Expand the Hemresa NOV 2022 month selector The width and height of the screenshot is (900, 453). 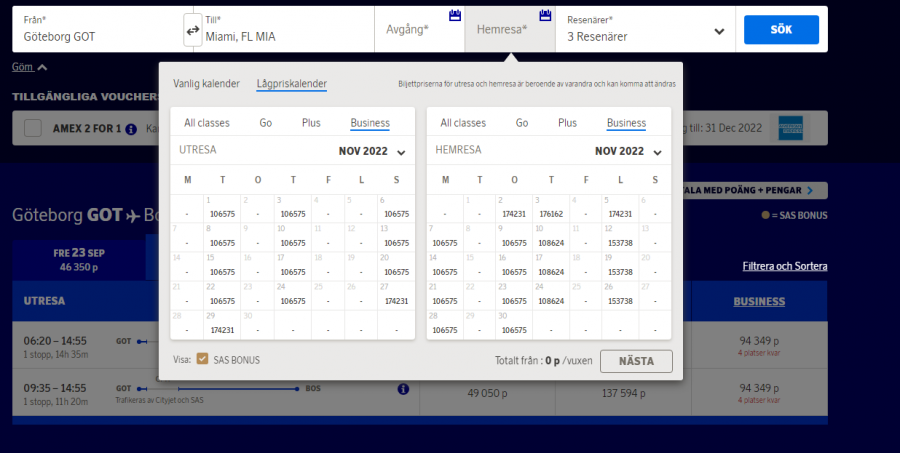pyautogui.click(x=657, y=152)
